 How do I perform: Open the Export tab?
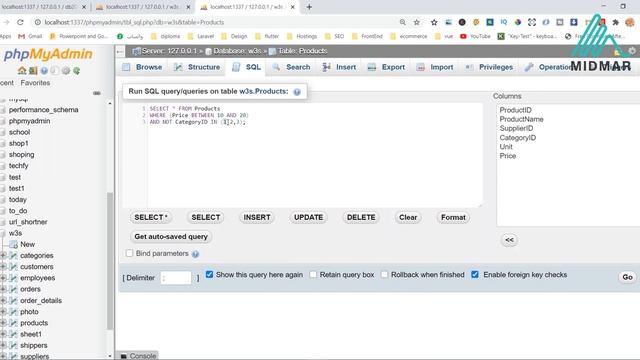[x=387, y=67]
